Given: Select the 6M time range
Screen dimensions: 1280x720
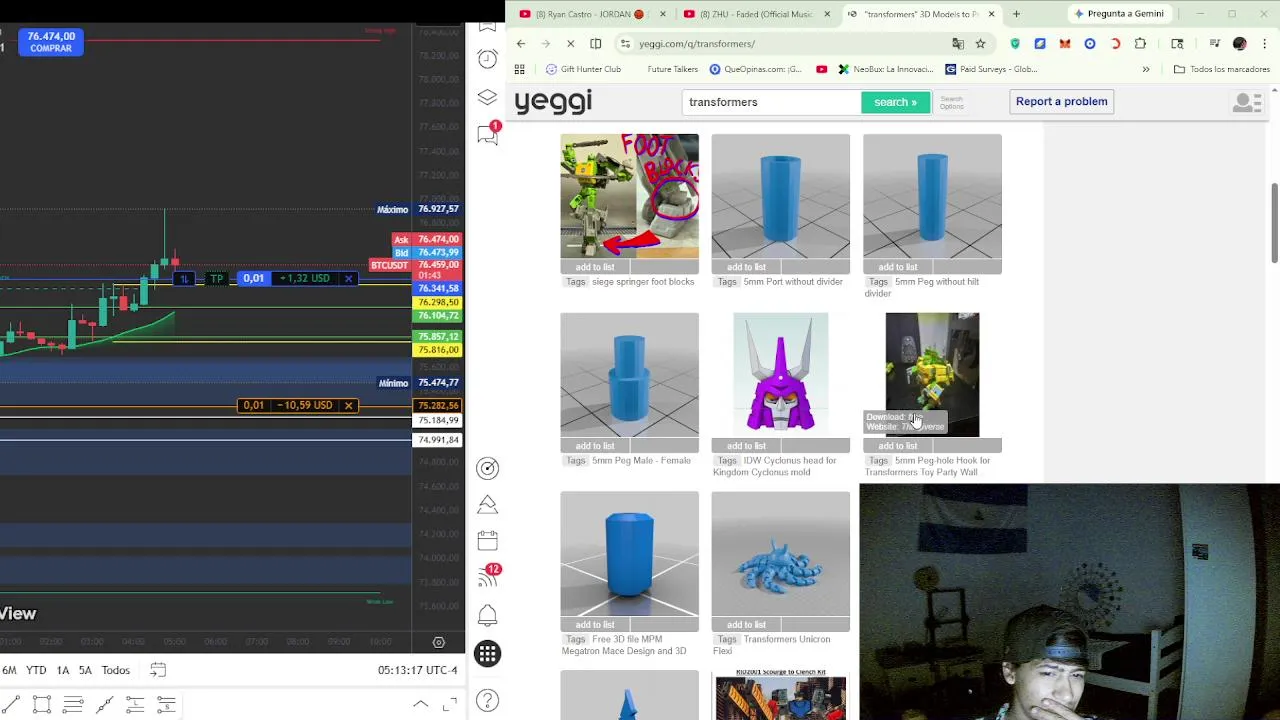Looking at the screenshot, I should pyautogui.click(x=9, y=670).
